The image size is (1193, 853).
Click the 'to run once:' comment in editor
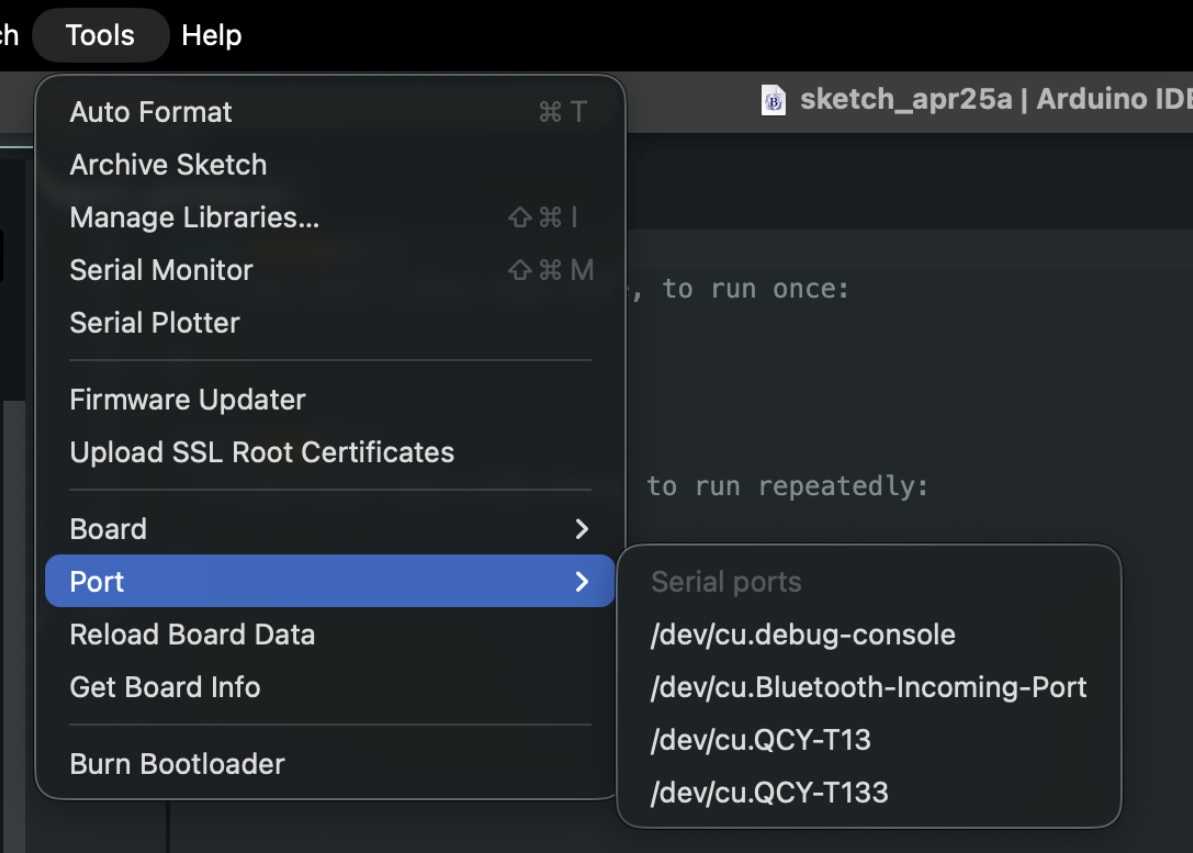click(755, 288)
